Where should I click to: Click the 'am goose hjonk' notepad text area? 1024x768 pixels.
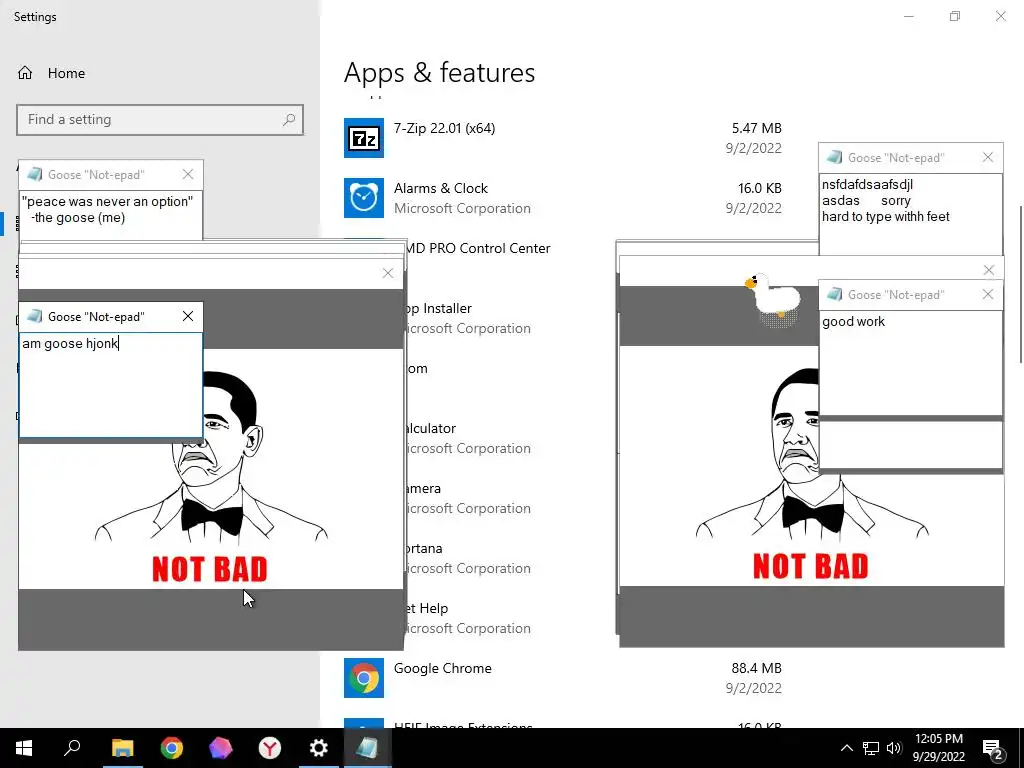[111, 385]
